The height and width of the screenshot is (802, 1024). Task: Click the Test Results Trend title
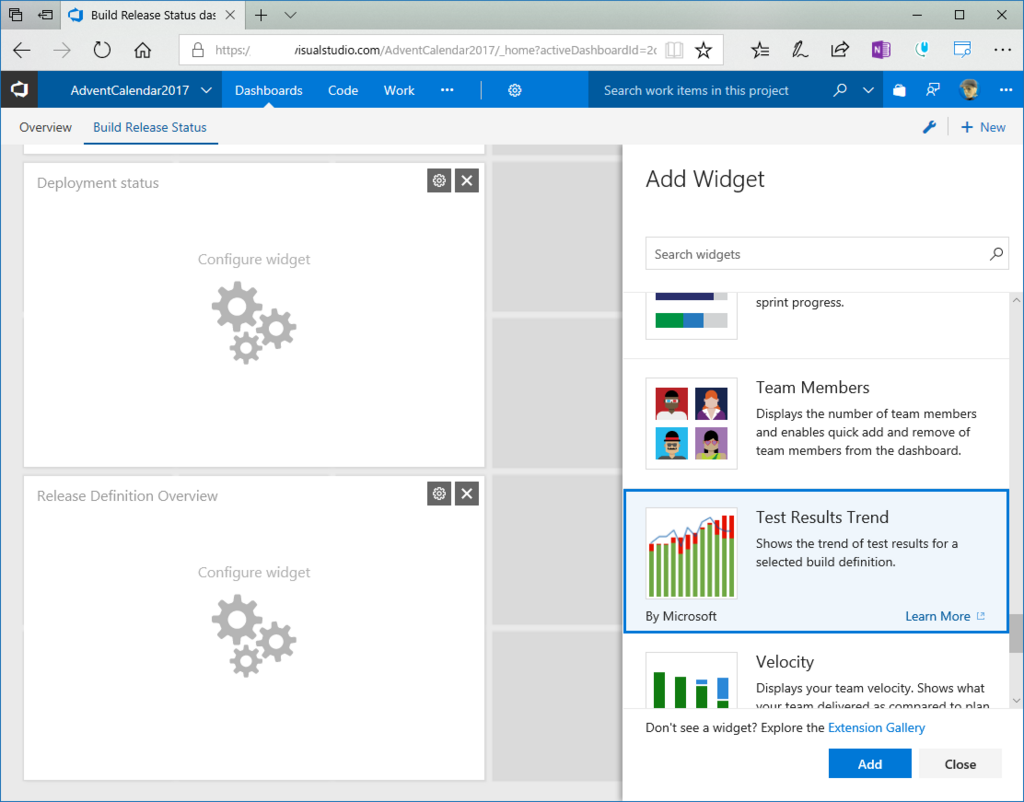tap(822, 517)
